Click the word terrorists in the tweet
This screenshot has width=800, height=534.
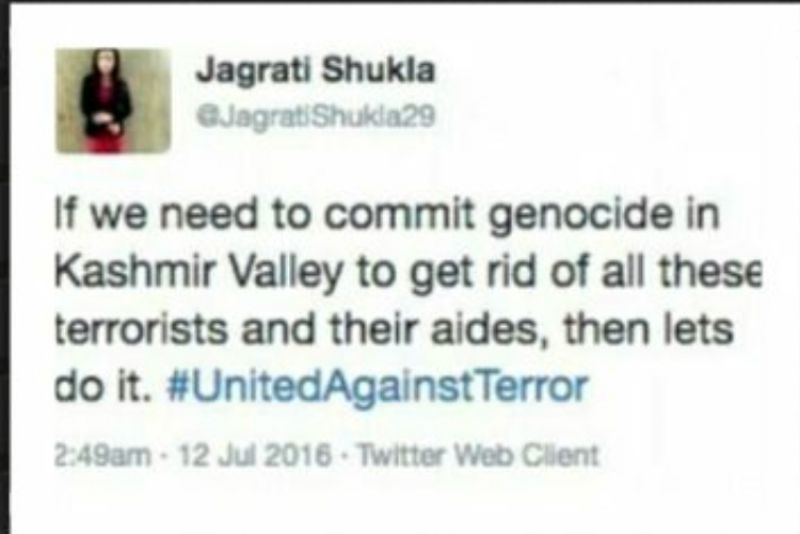coord(141,329)
